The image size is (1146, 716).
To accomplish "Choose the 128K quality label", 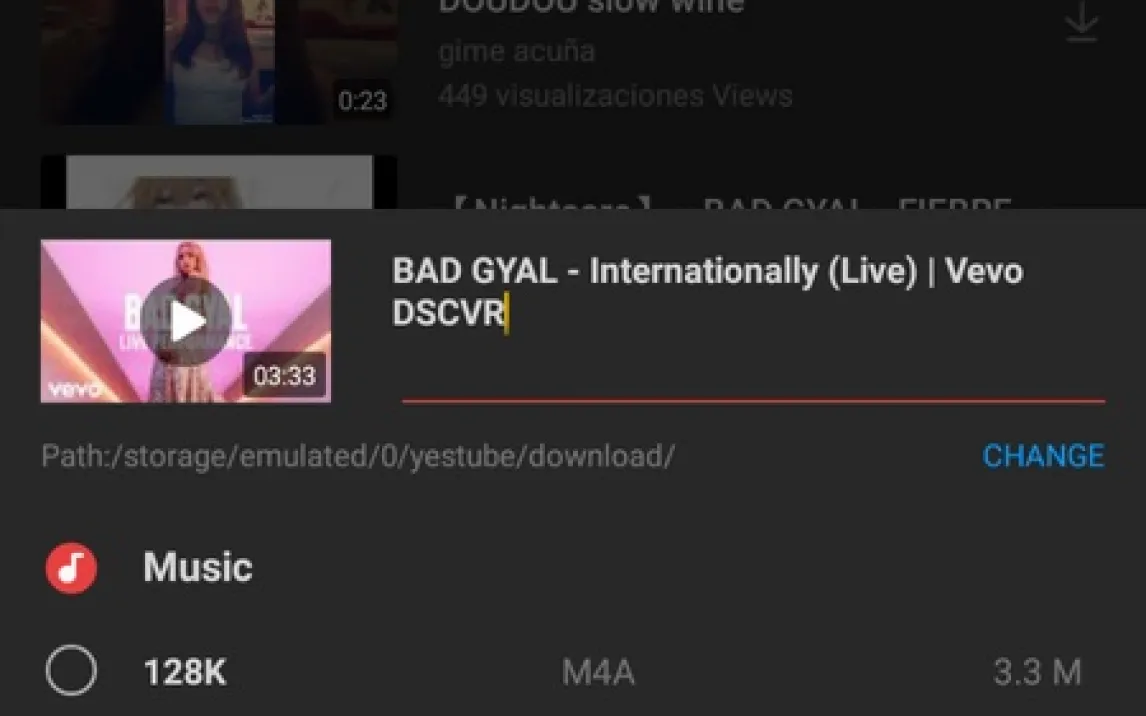I will [x=185, y=672].
